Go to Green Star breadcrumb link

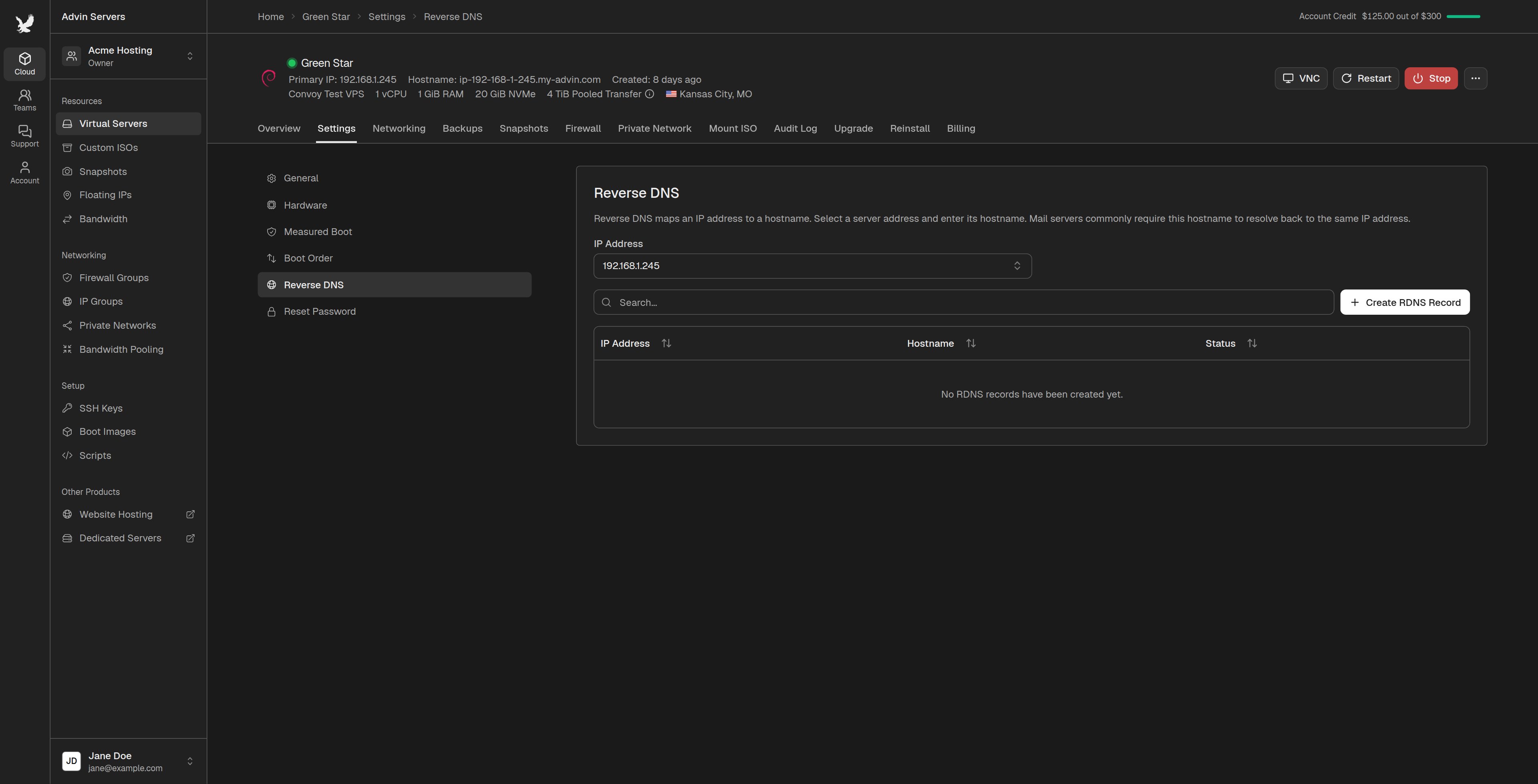pyautogui.click(x=325, y=17)
